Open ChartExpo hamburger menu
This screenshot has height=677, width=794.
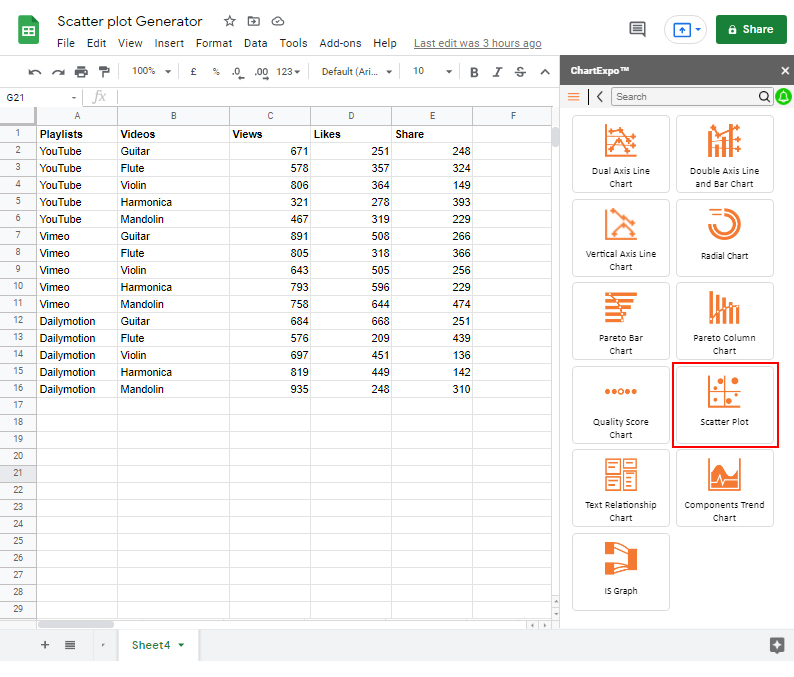click(x=573, y=96)
